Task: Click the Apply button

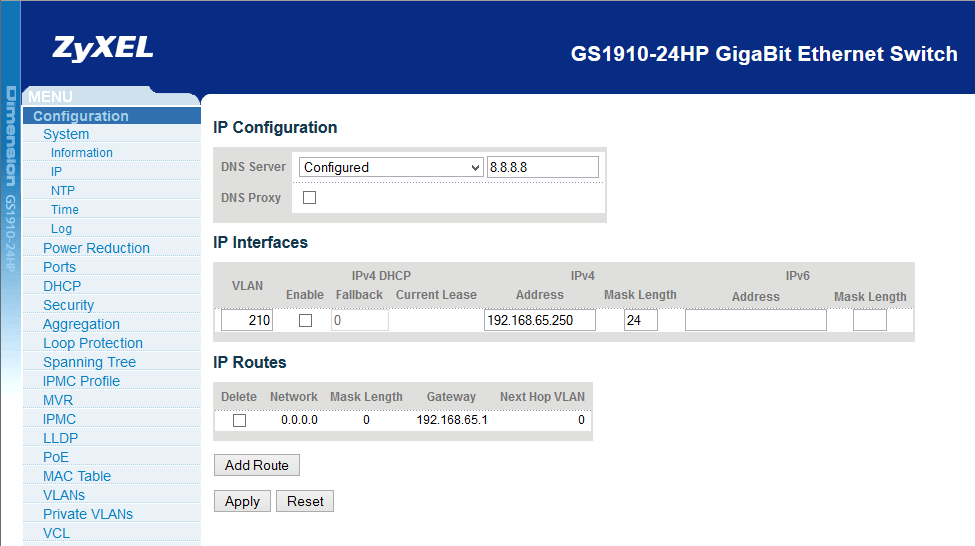Action: (x=243, y=501)
